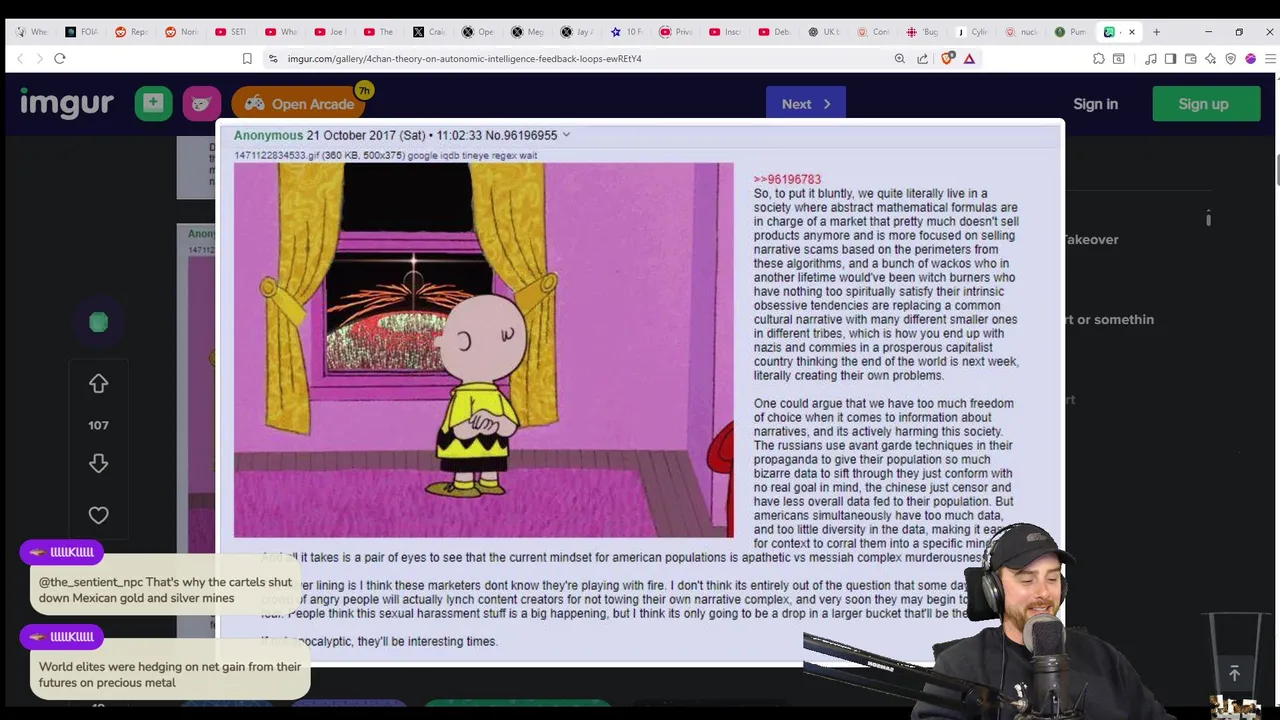This screenshot has width=1280, height=720.
Task: Open media control music note icon
Action: pyautogui.click(x=1151, y=58)
